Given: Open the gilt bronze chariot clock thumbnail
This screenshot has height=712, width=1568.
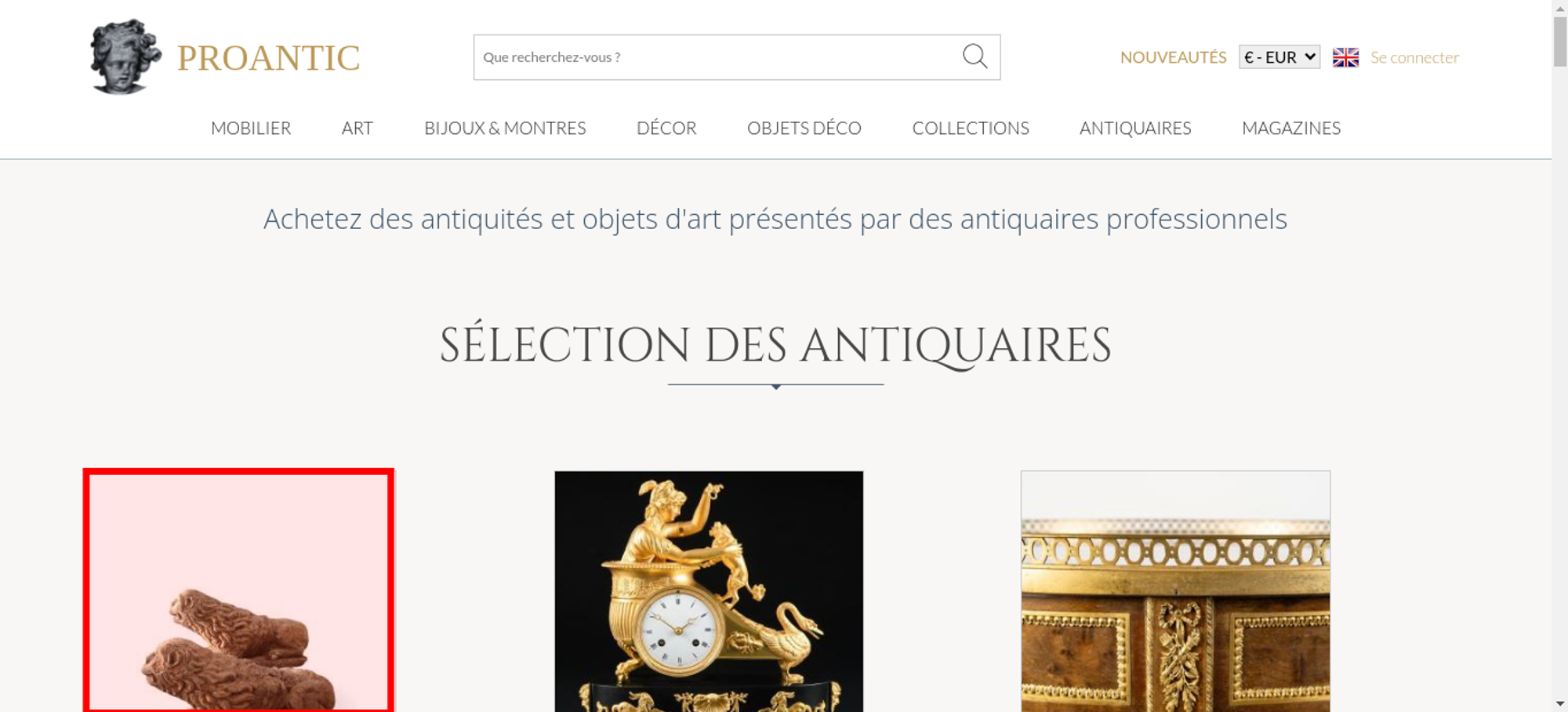Looking at the screenshot, I should (709, 591).
